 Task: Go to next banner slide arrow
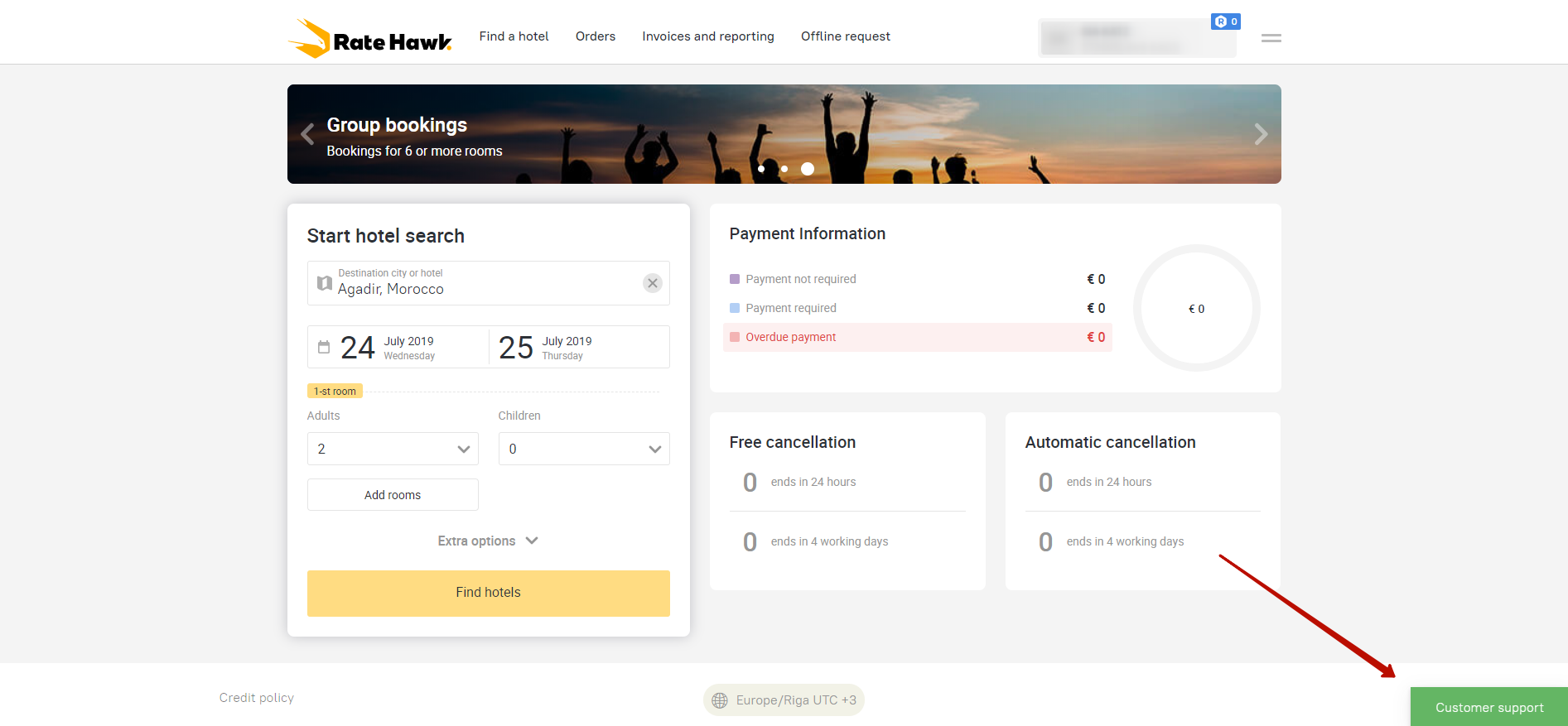click(x=1261, y=134)
